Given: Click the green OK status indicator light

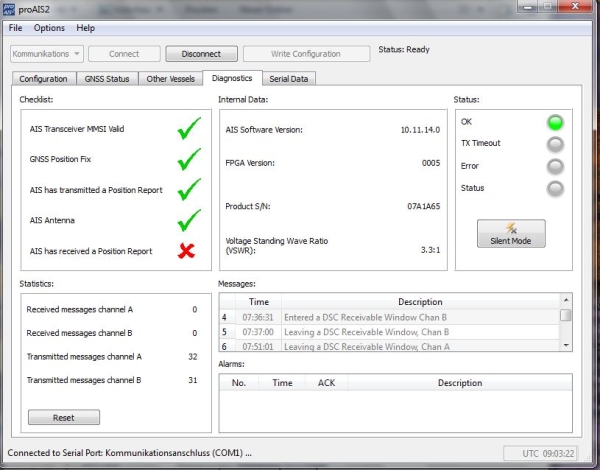Looking at the screenshot, I should click(555, 122).
